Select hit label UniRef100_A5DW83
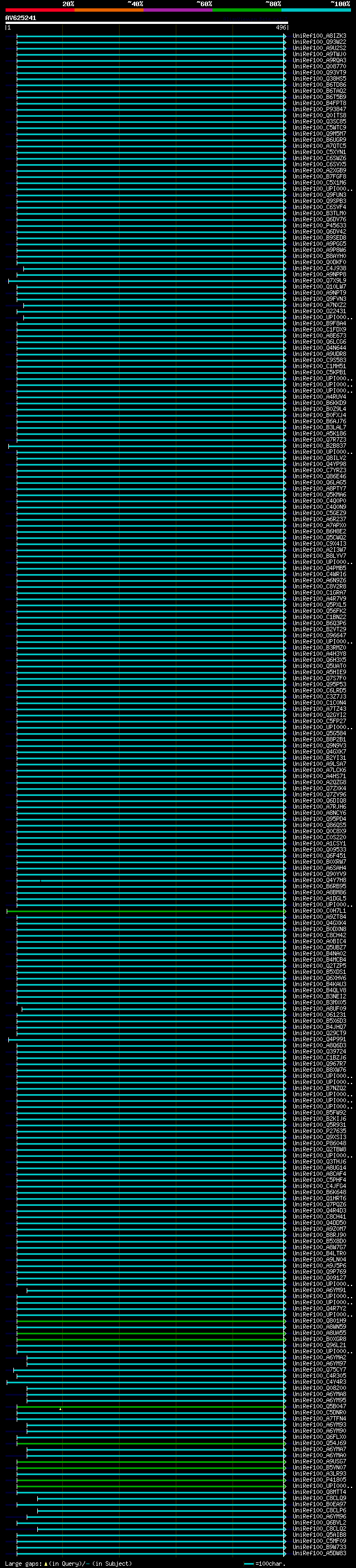 pyautogui.click(x=319, y=1554)
